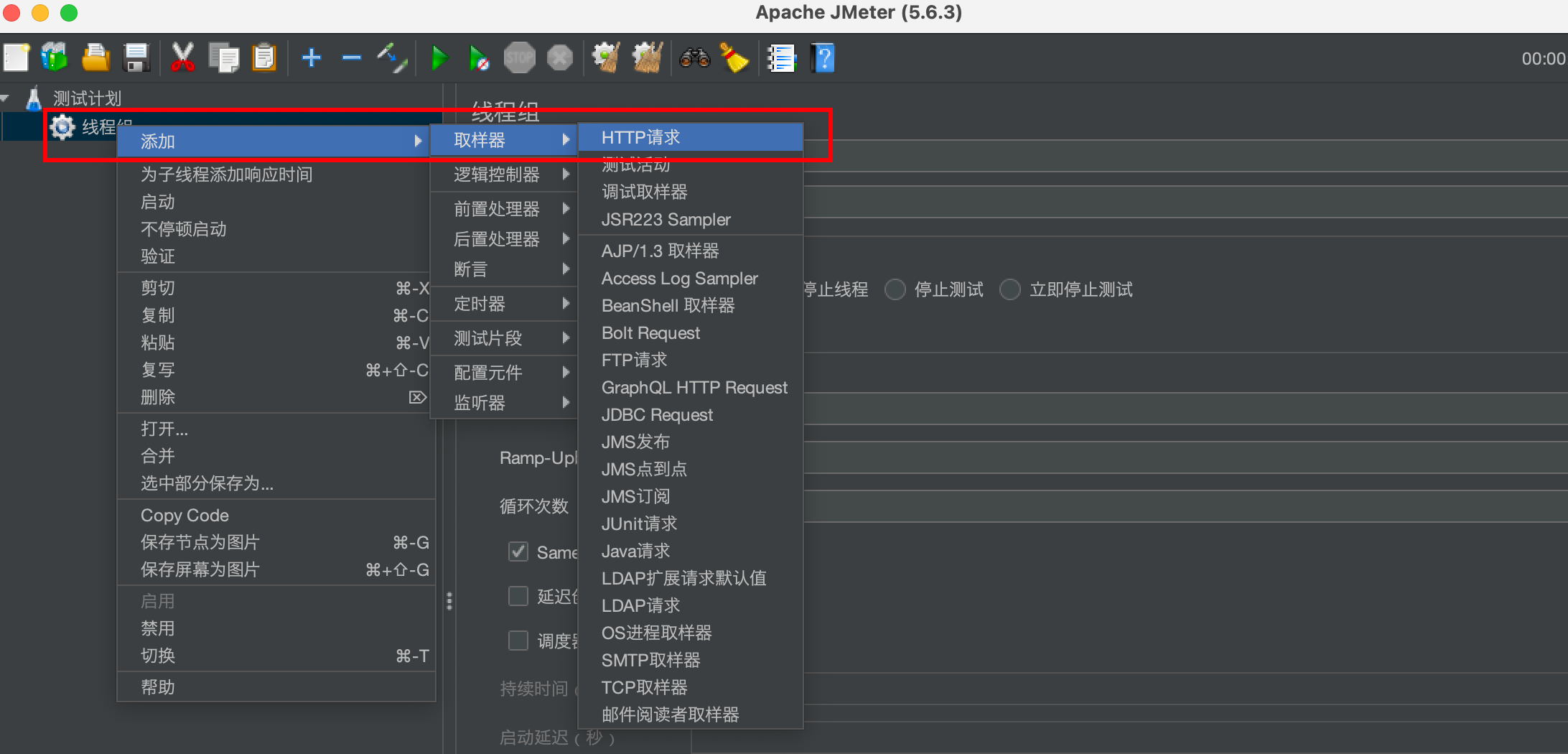Open Help with the question mark icon

(823, 57)
